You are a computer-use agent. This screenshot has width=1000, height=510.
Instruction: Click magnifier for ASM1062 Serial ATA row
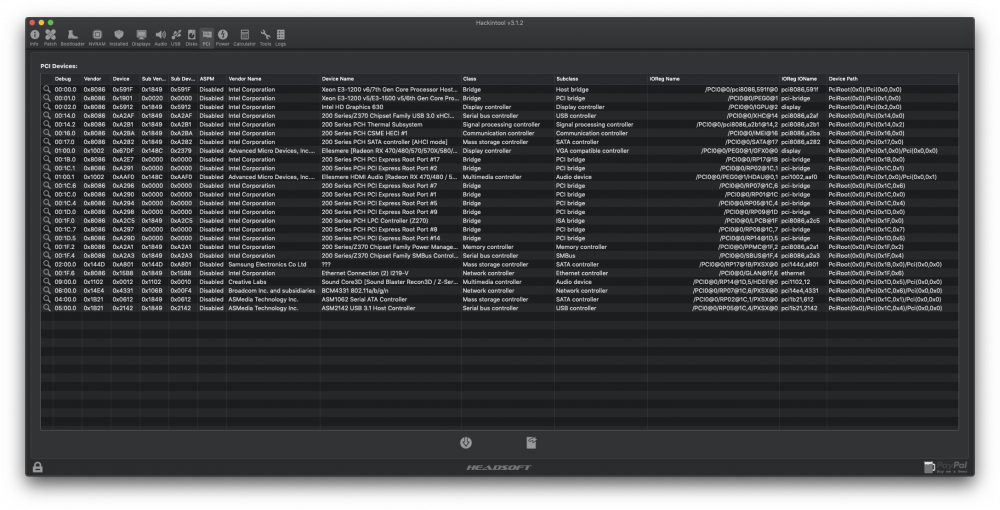[x=47, y=299]
